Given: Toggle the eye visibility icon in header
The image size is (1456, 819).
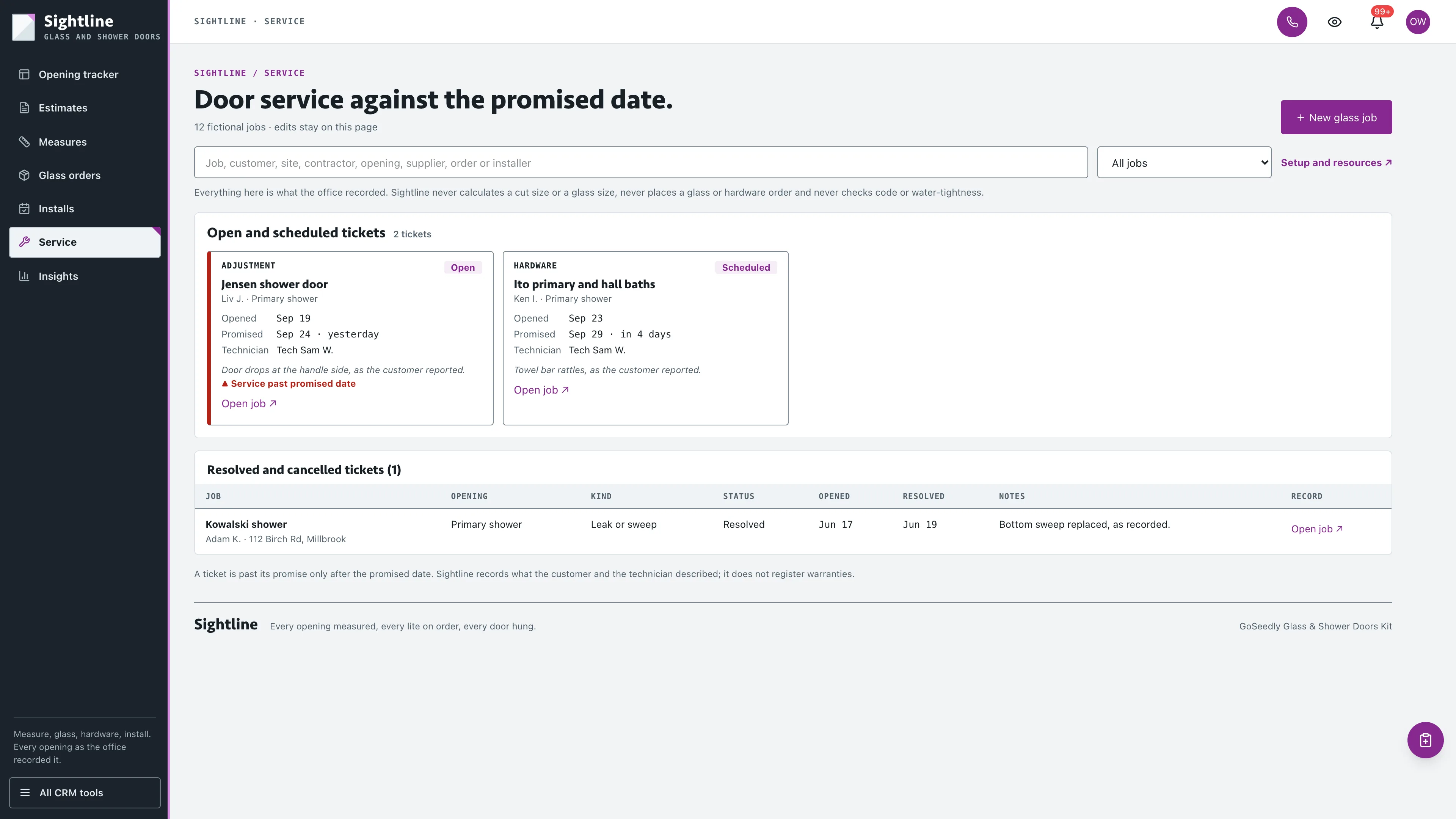Looking at the screenshot, I should pyautogui.click(x=1335, y=22).
